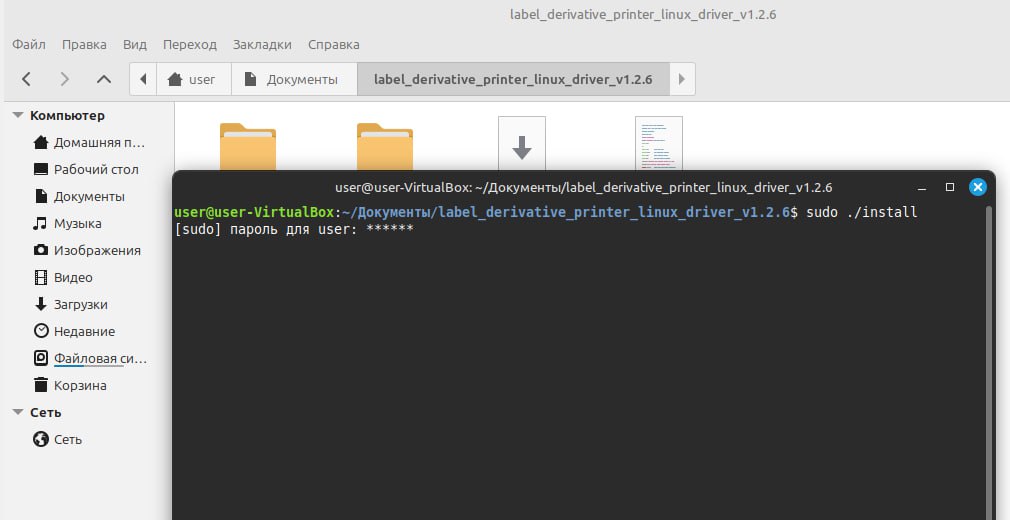Open Недавние recent files
The image size is (1010, 520).
pos(84,331)
